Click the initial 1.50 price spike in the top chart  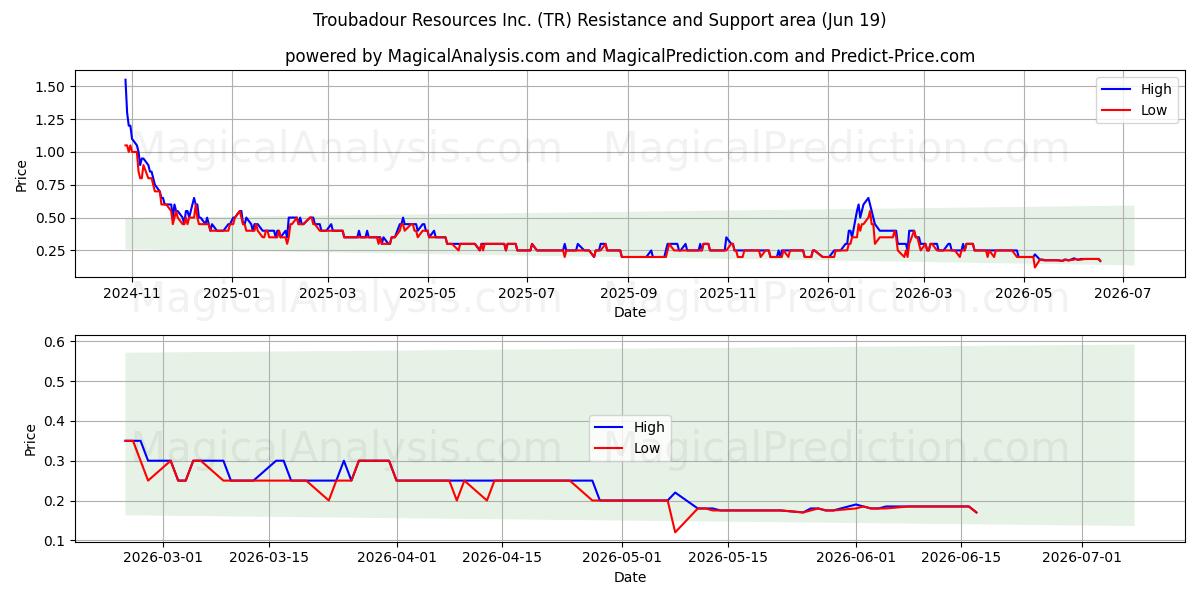[125, 80]
